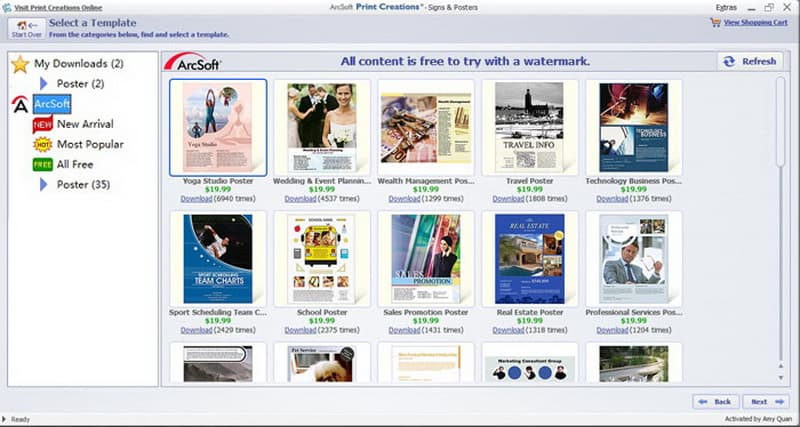The height and width of the screenshot is (427, 800).
Task: Download the Wedding & Event Planning poster
Action: [301, 199]
